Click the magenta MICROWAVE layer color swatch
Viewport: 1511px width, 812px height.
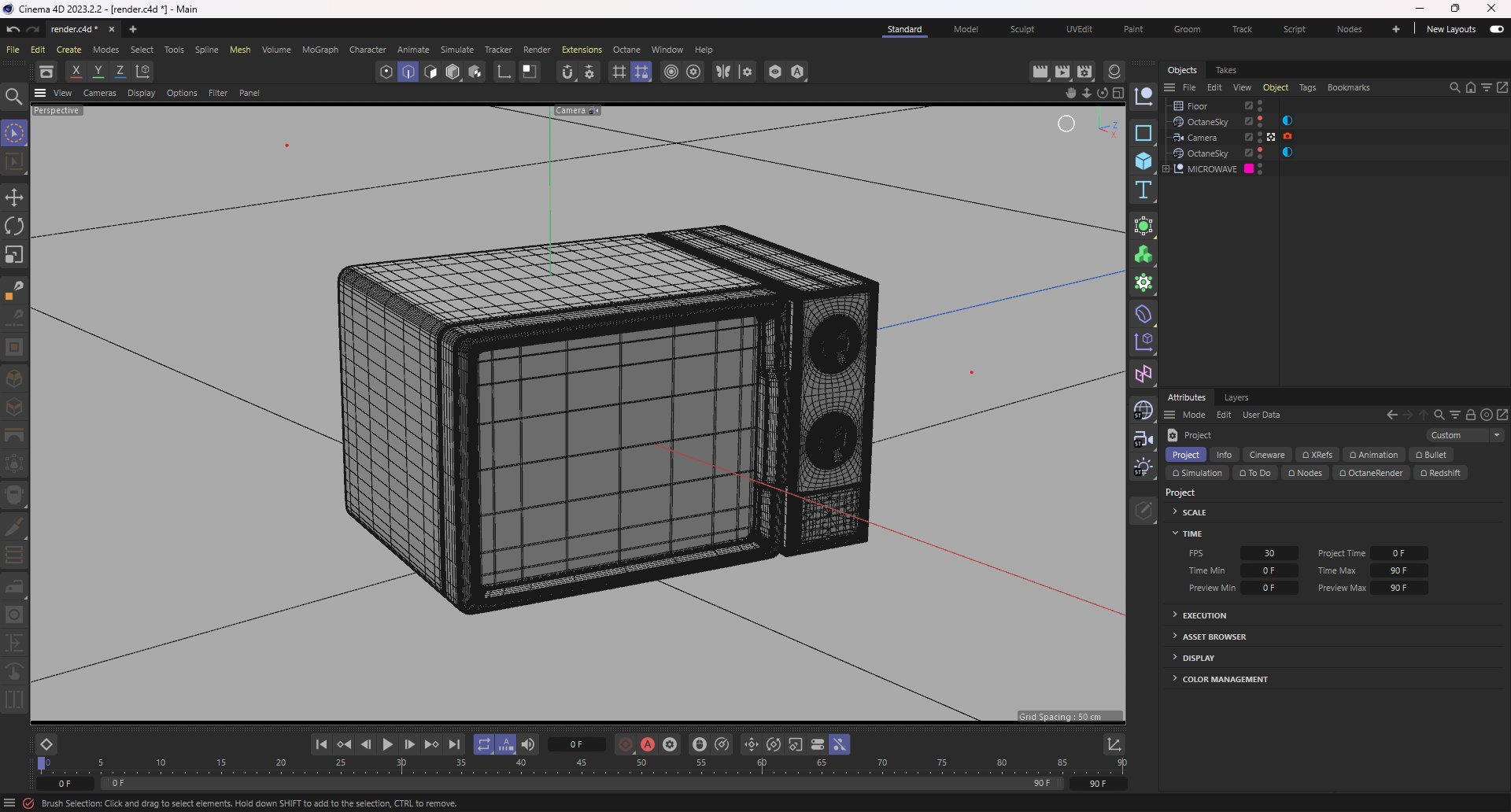[1249, 168]
